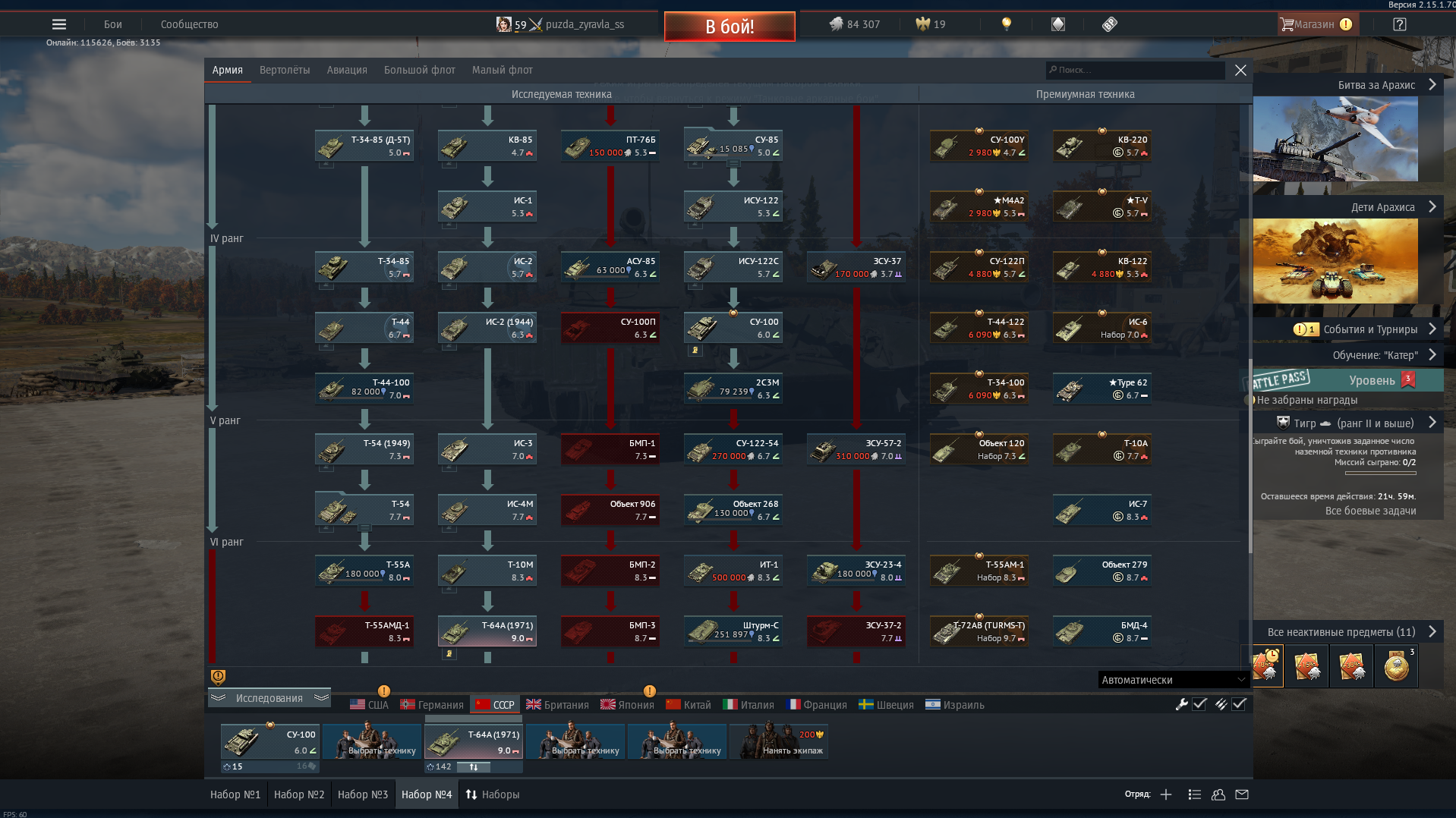The width and height of the screenshot is (1456, 818).
Task: Expand Битва за Арахис arrow
Action: pos(1432,84)
